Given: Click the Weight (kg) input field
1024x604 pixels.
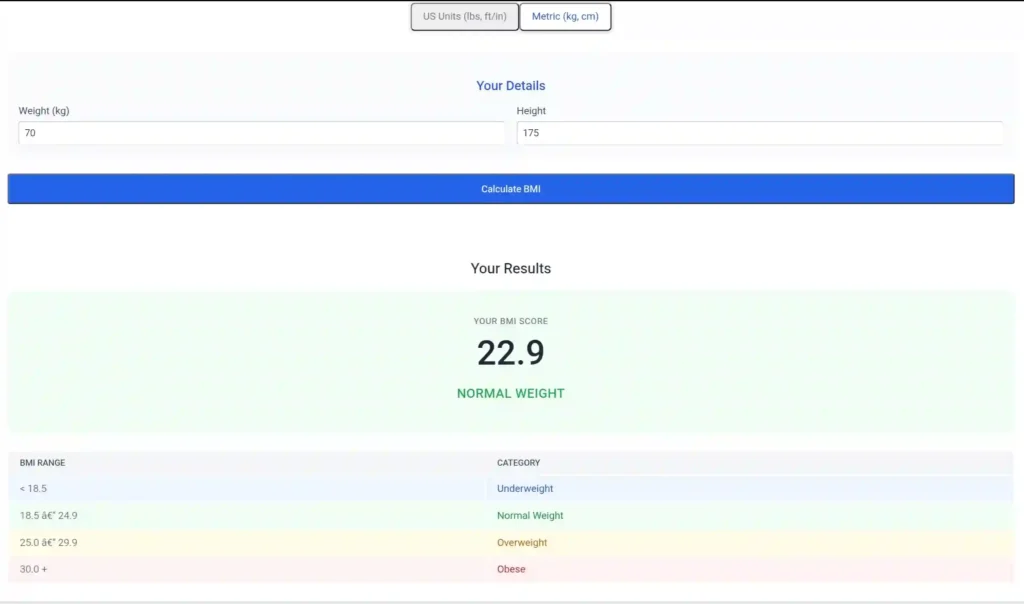Looking at the screenshot, I should (260, 132).
